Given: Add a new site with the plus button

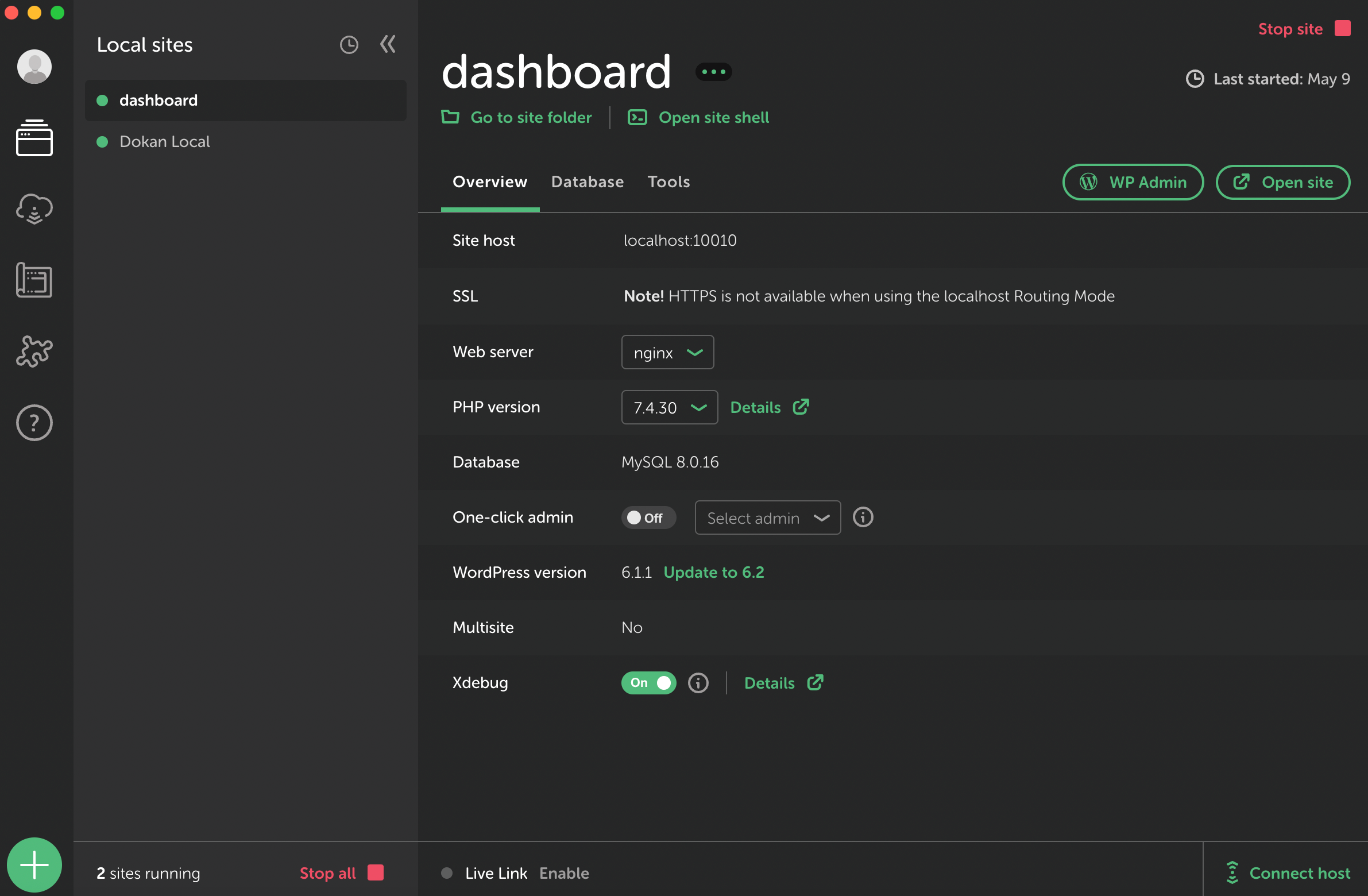Looking at the screenshot, I should coord(34,864).
